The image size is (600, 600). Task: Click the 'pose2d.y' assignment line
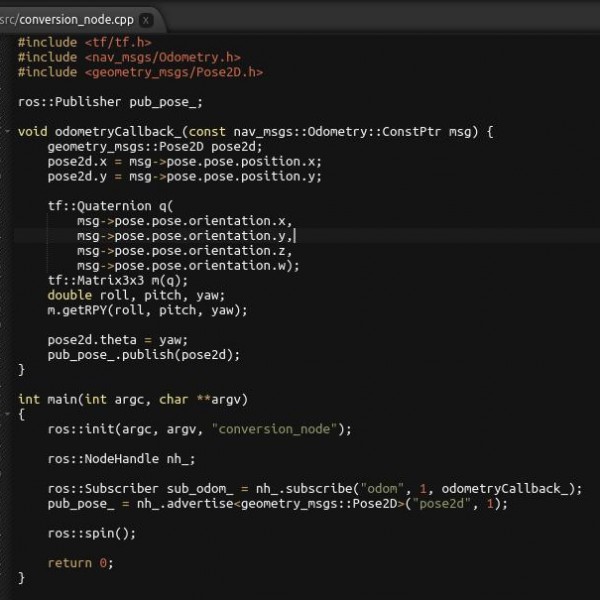click(184, 176)
